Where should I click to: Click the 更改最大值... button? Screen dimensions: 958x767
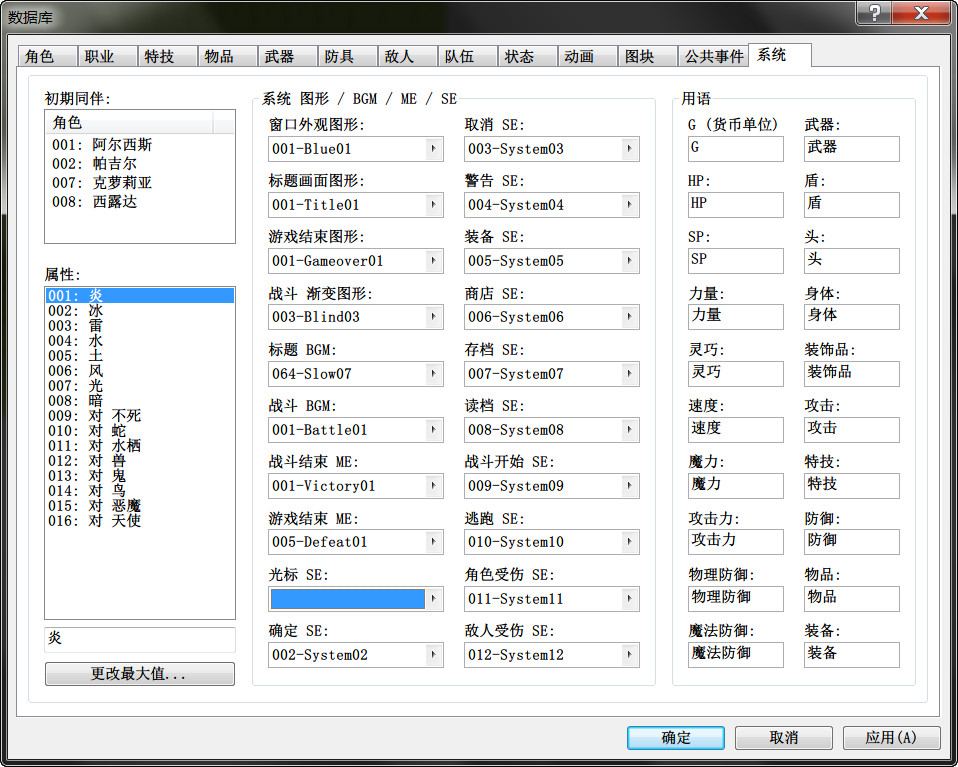140,673
